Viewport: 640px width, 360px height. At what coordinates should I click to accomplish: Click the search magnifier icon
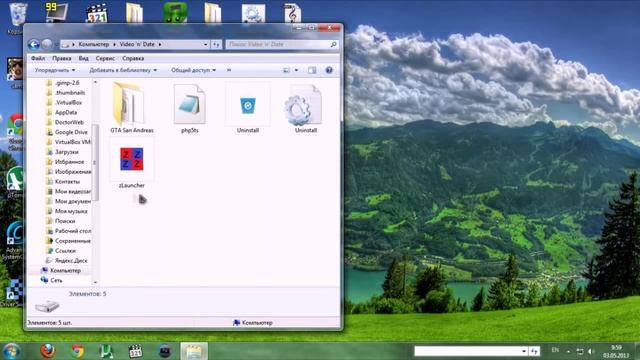tap(333, 44)
